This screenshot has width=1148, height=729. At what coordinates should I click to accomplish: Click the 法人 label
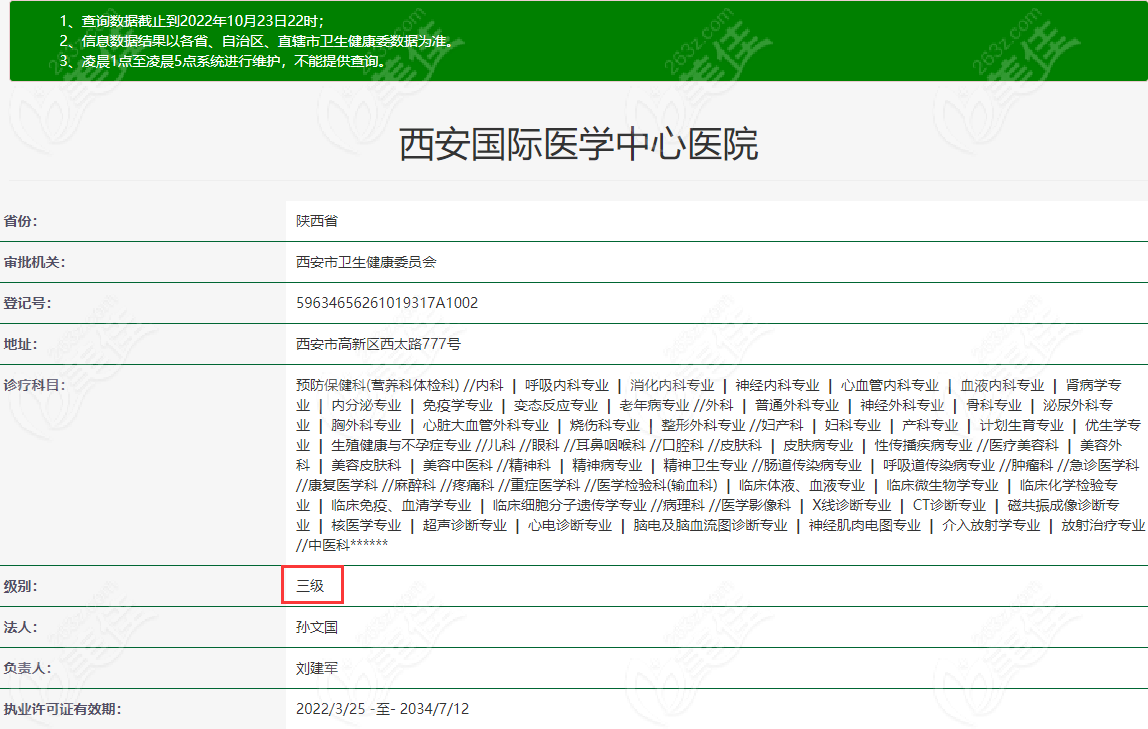tap(20, 627)
